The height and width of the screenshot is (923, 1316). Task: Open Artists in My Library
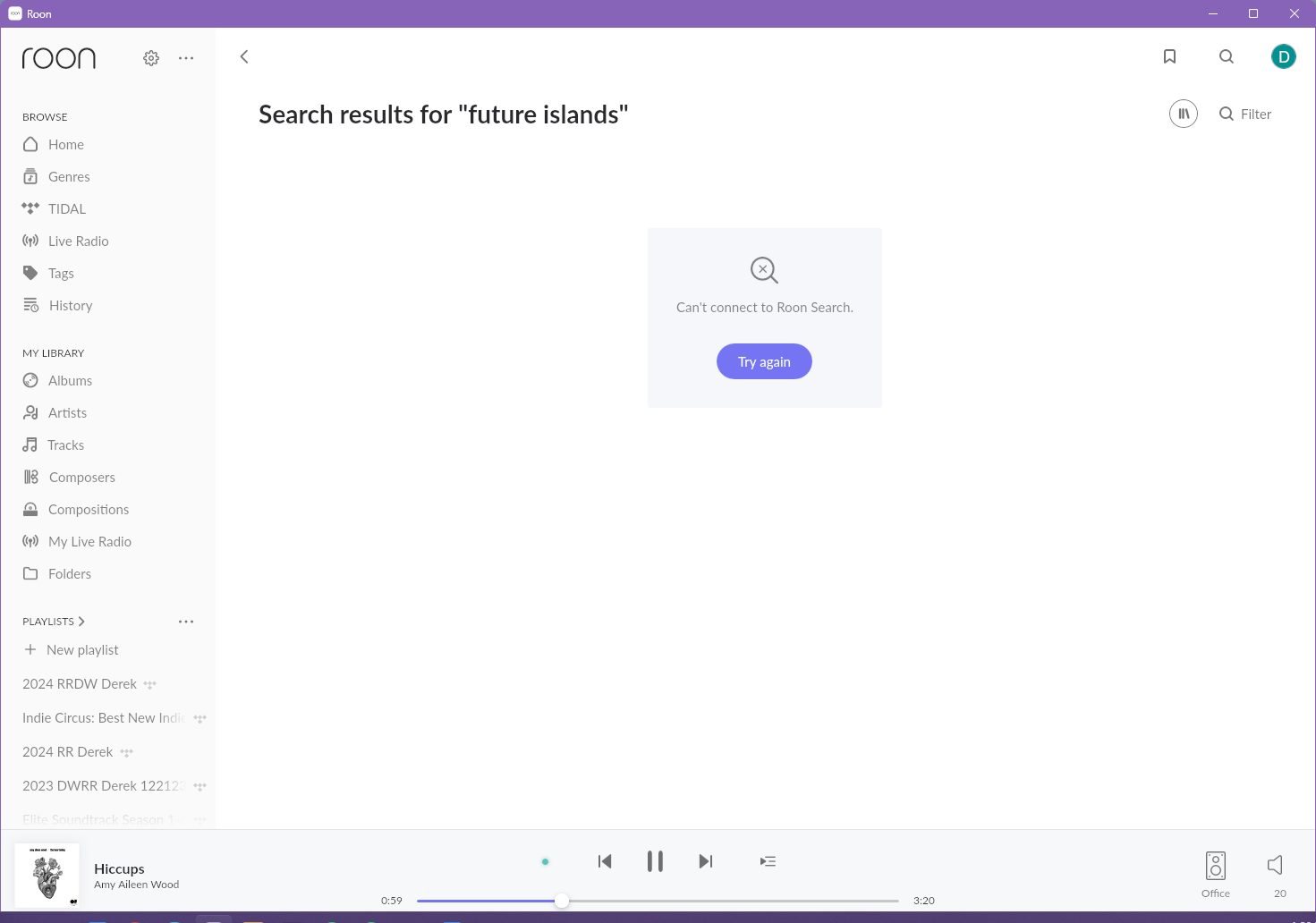click(55, 412)
